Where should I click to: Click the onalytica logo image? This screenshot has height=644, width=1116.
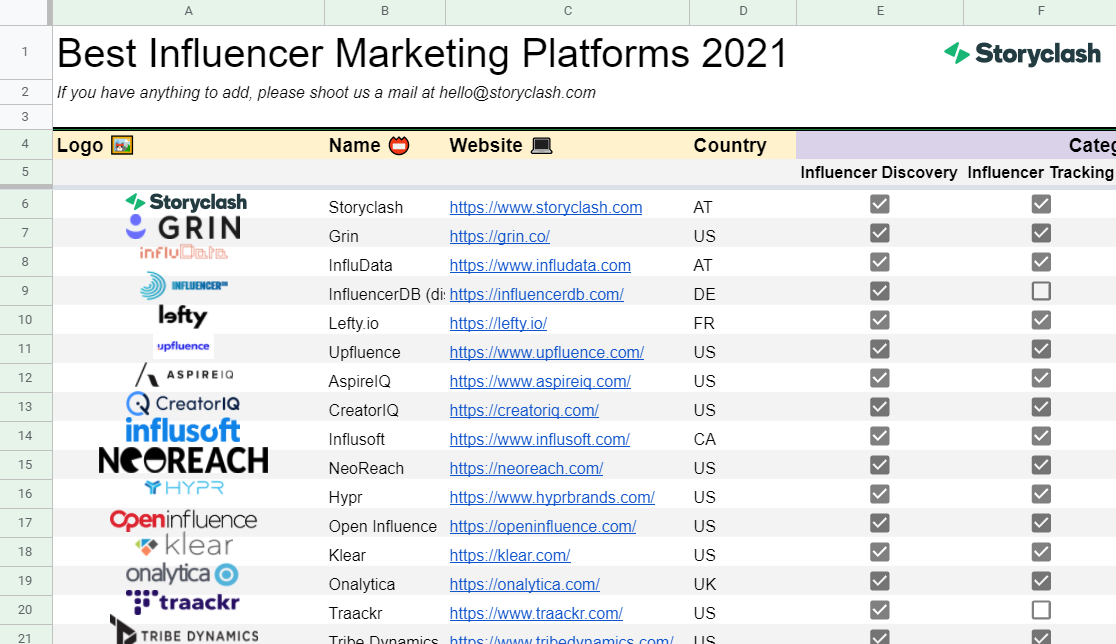[182, 574]
